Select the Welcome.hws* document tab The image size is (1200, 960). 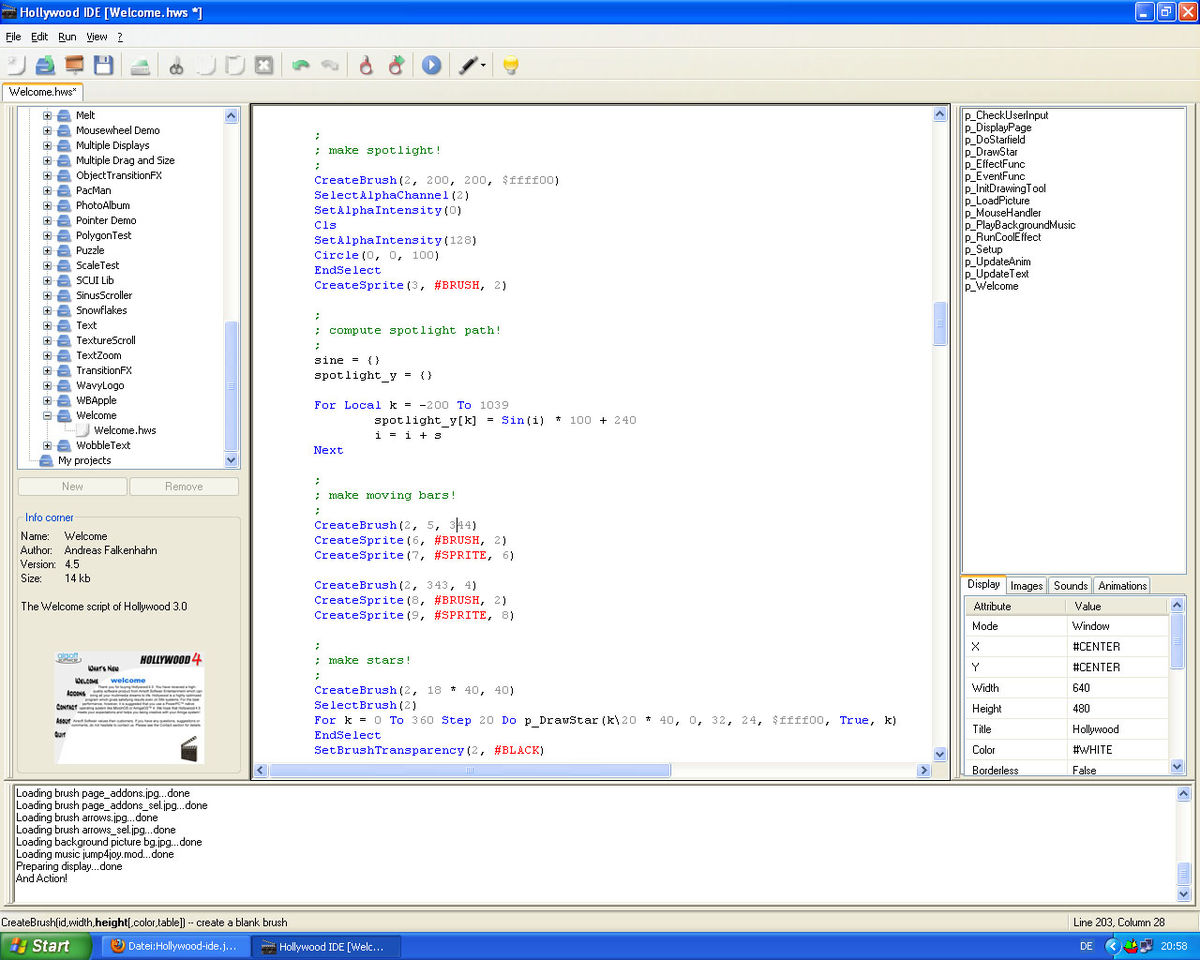(x=43, y=92)
